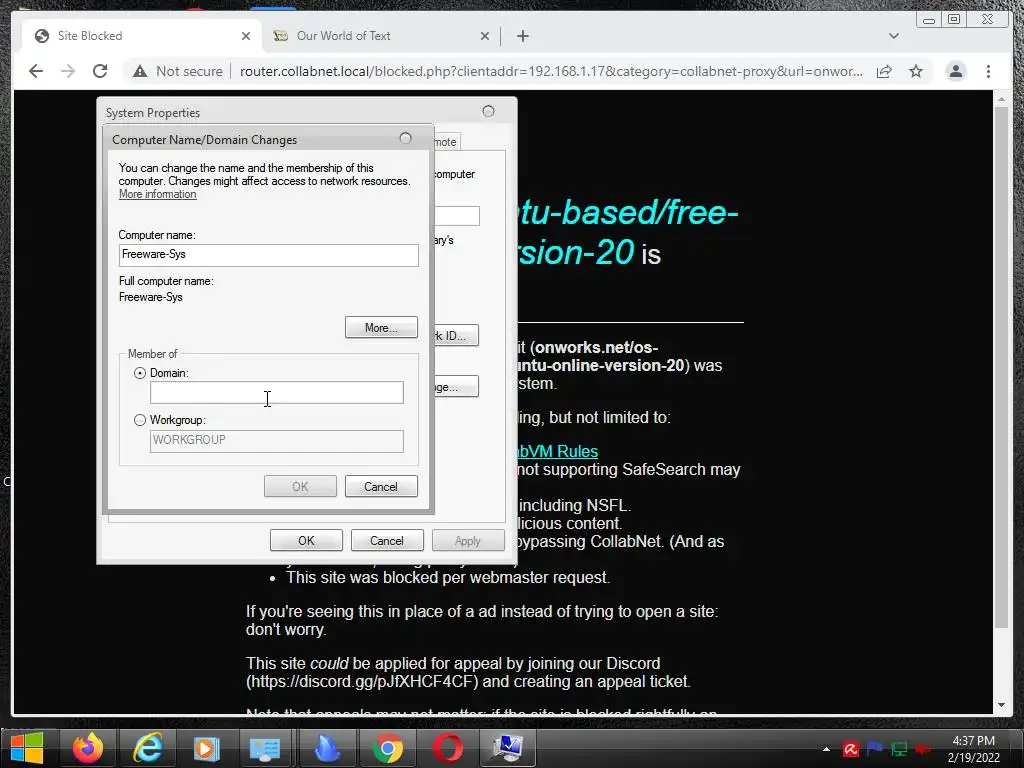Select the System Properties taskbar icon

(507, 748)
